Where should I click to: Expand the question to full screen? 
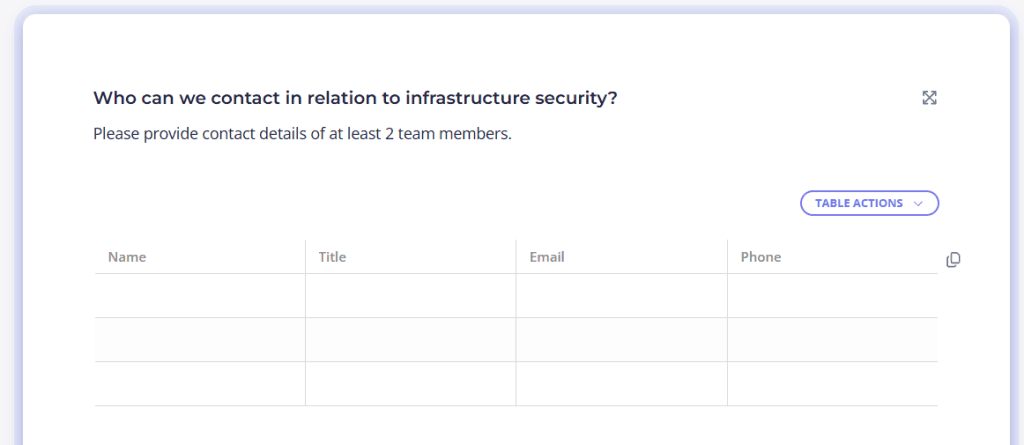tap(929, 98)
